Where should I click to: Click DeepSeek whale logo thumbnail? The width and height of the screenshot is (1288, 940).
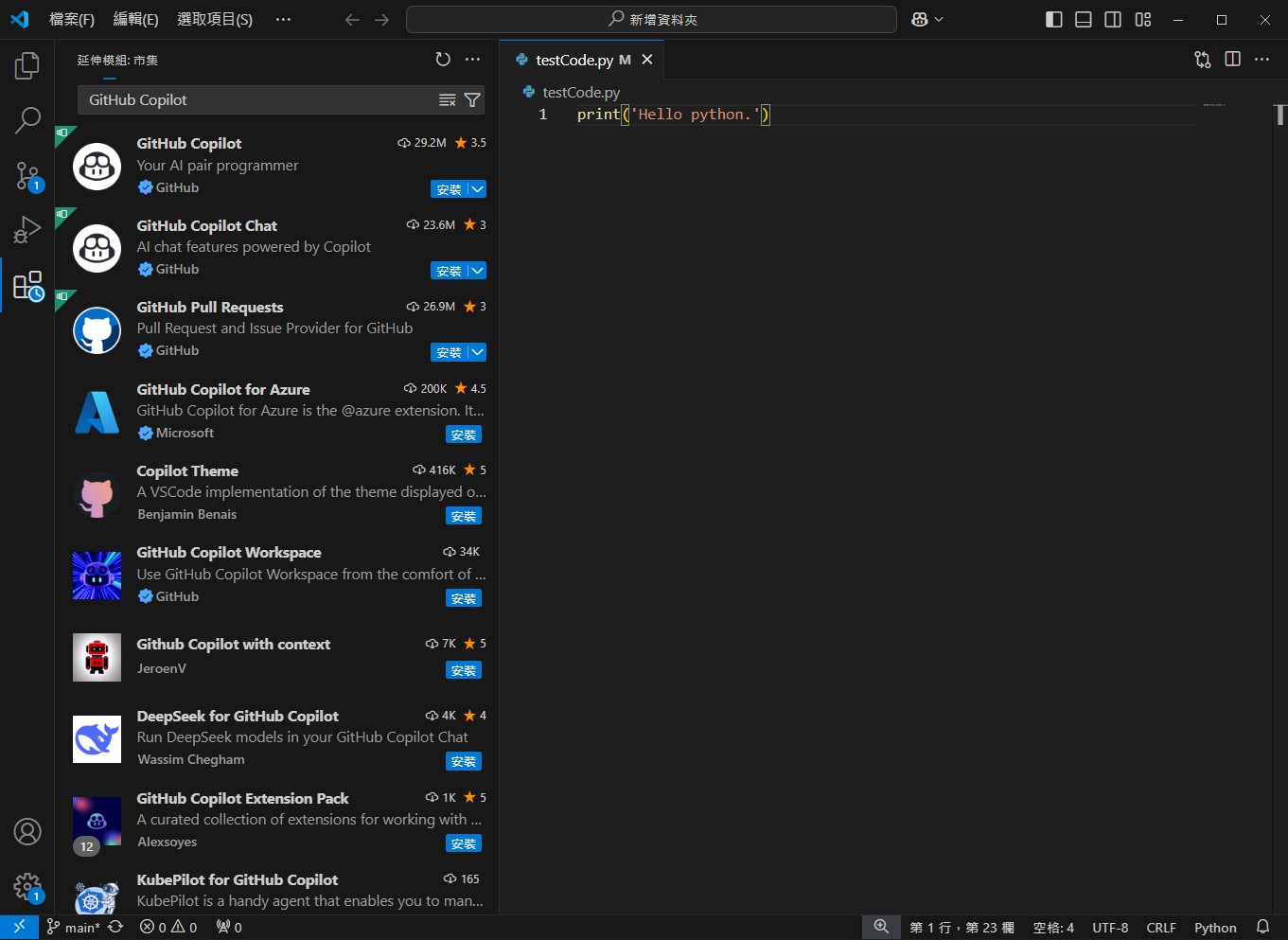tap(97, 739)
